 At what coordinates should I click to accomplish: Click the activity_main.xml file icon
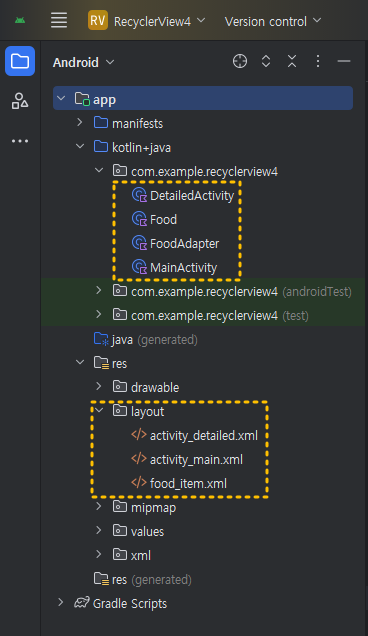click(139, 459)
